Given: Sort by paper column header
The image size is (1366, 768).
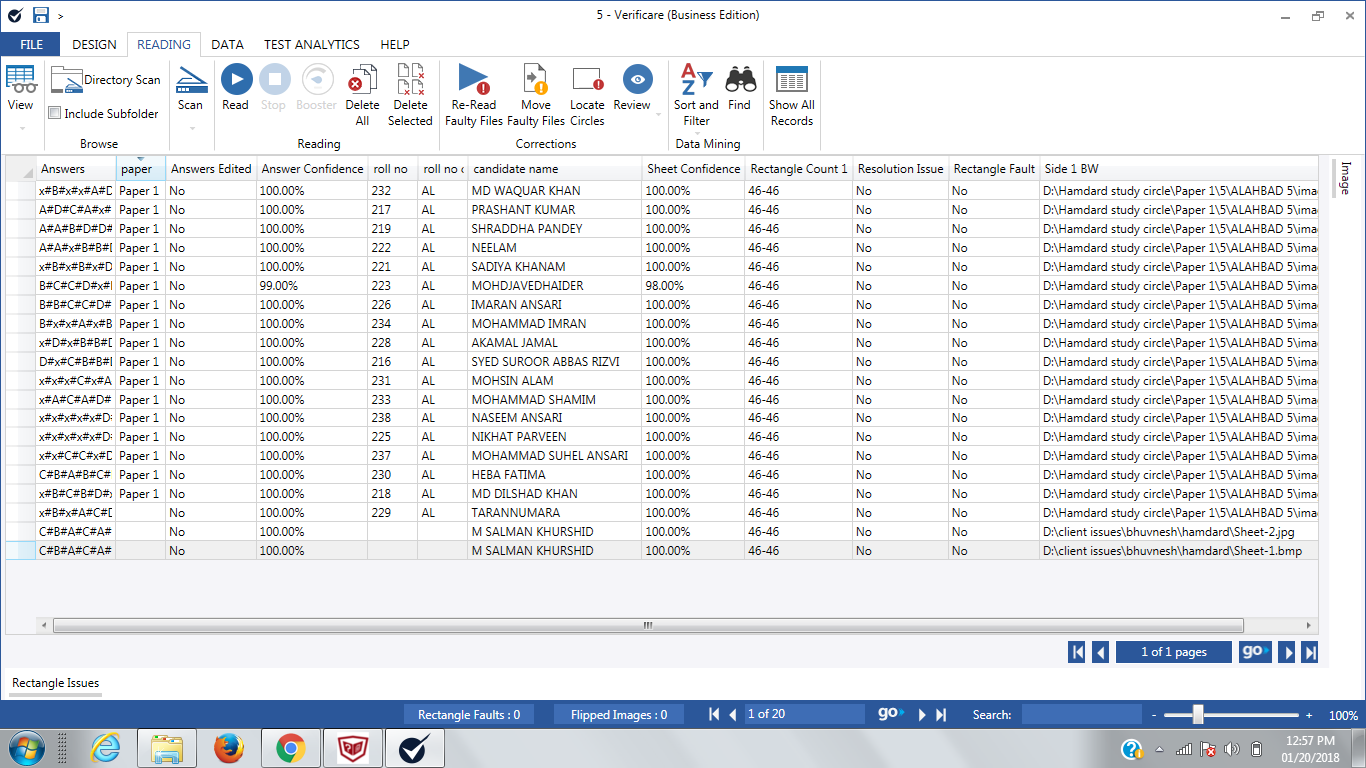Looking at the screenshot, I should pyautogui.click(x=141, y=169).
